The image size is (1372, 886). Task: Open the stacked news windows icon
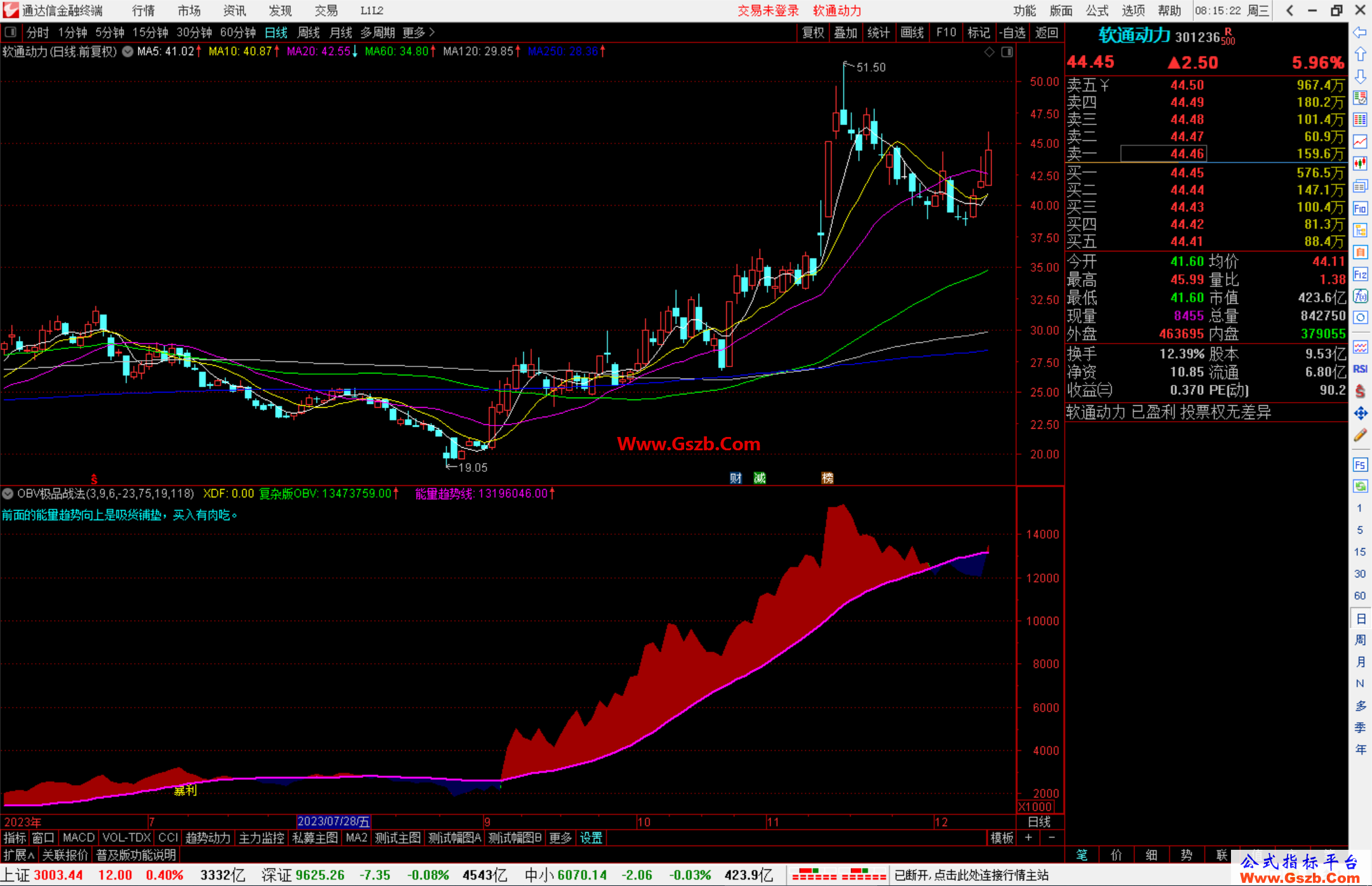click(1360, 186)
